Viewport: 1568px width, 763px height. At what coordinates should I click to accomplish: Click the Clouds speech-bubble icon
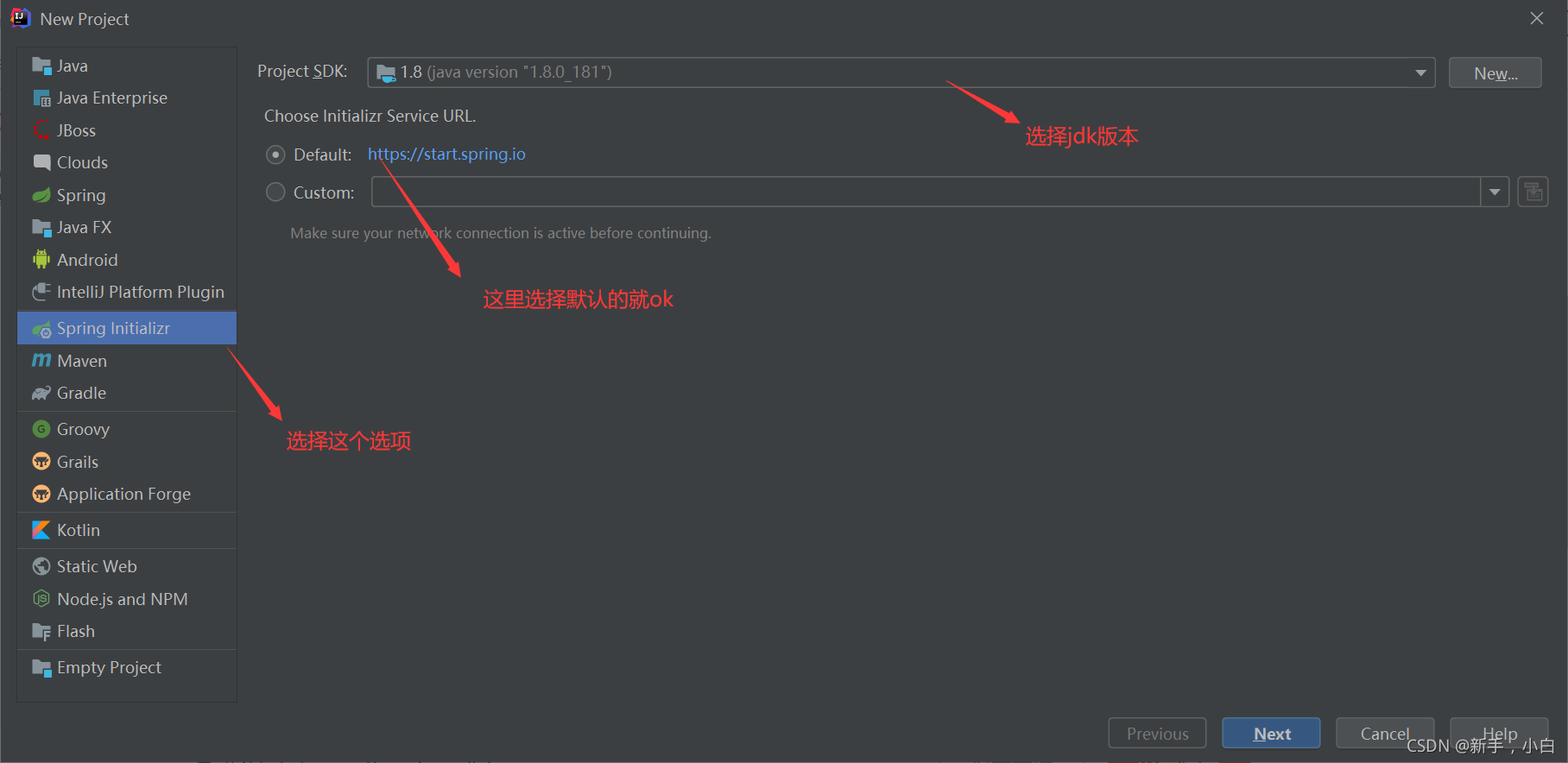(x=41, y=162)
